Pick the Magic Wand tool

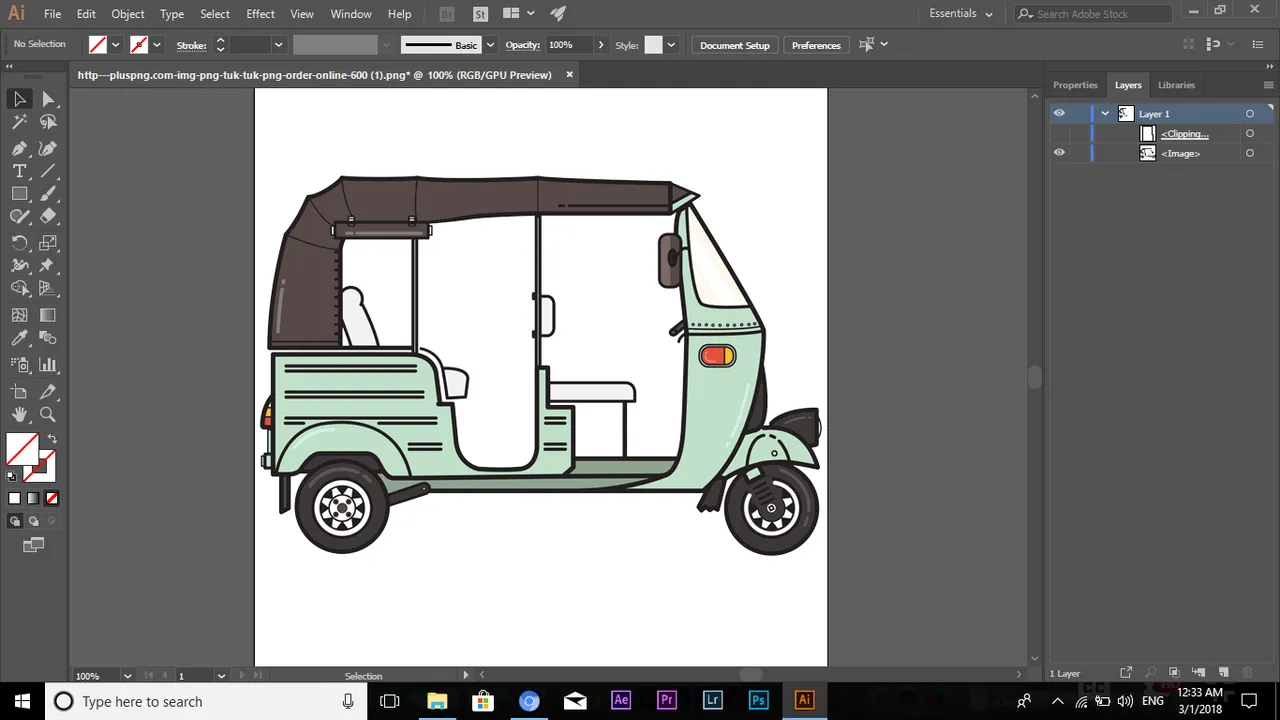click(19, 122)
